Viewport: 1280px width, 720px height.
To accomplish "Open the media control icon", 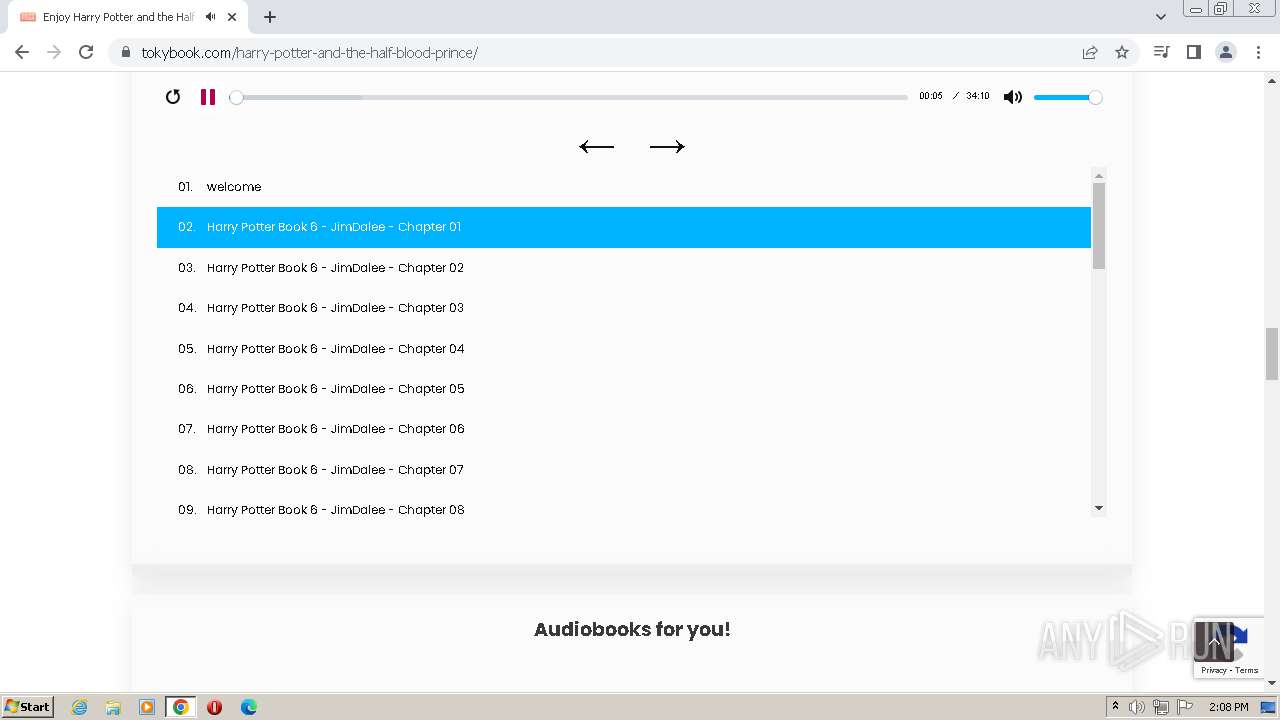I will click(x=1161, y=52).
